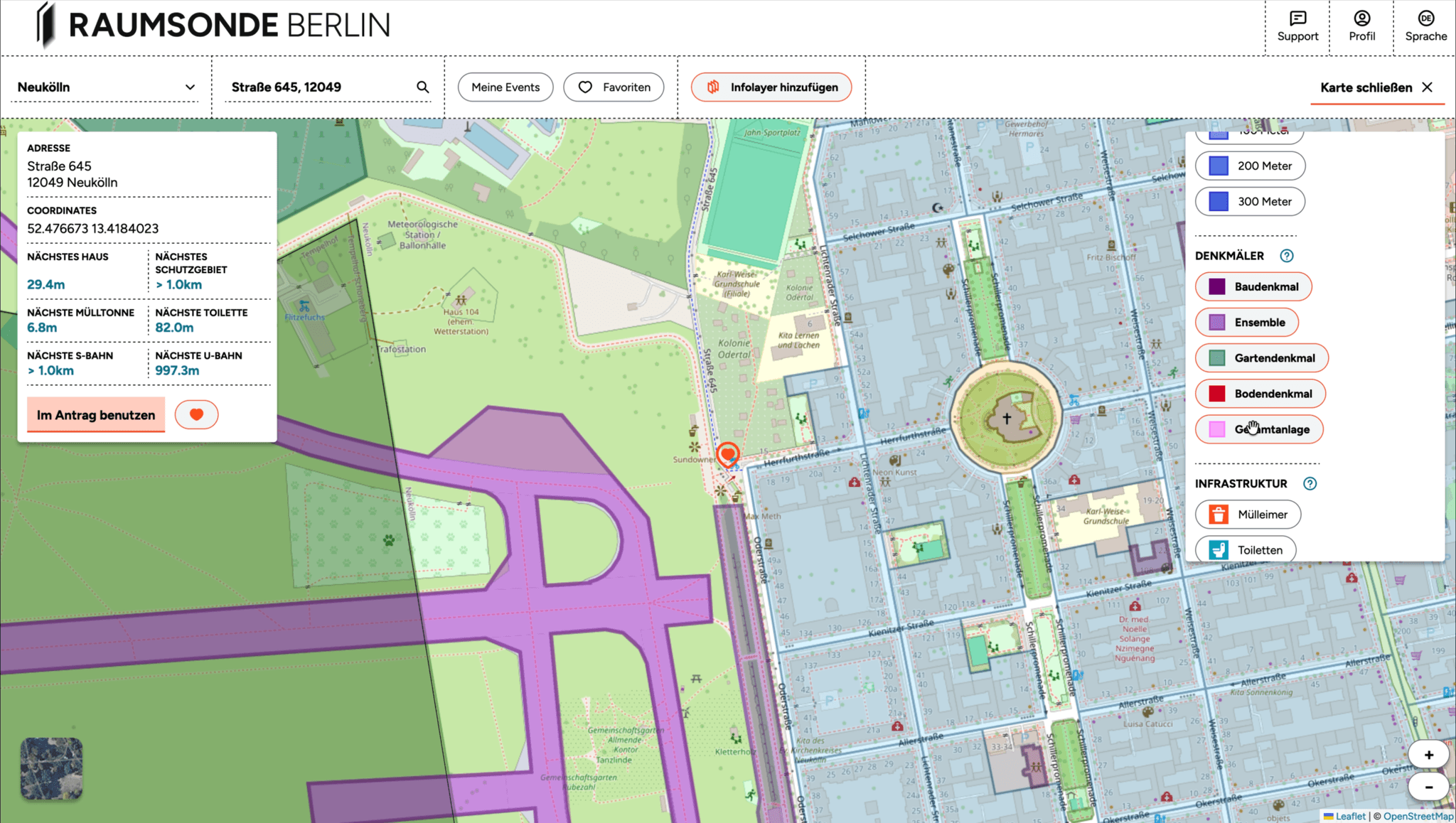Open Favoriten list
This screenshot has height=823, width=1456.
click(614, 87)
